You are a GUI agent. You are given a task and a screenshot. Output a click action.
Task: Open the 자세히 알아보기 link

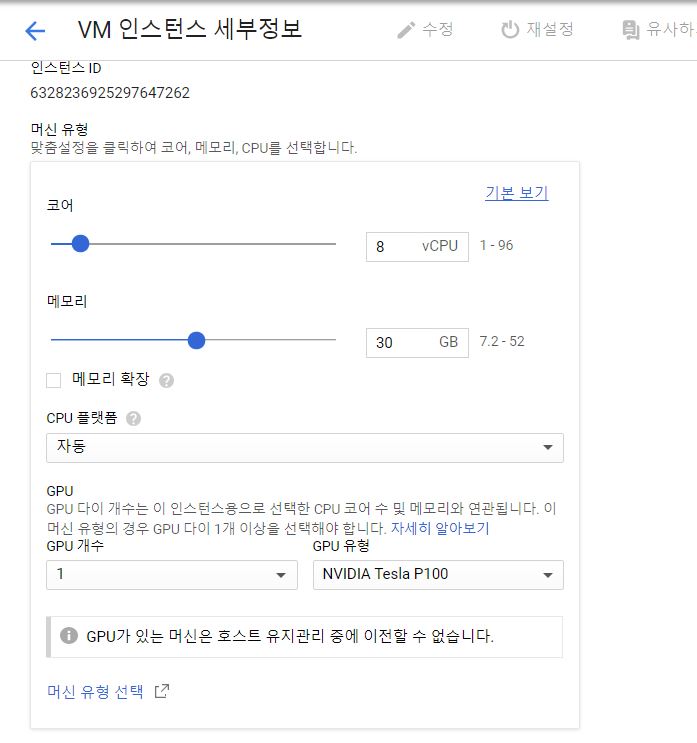(x=440, y=528)
